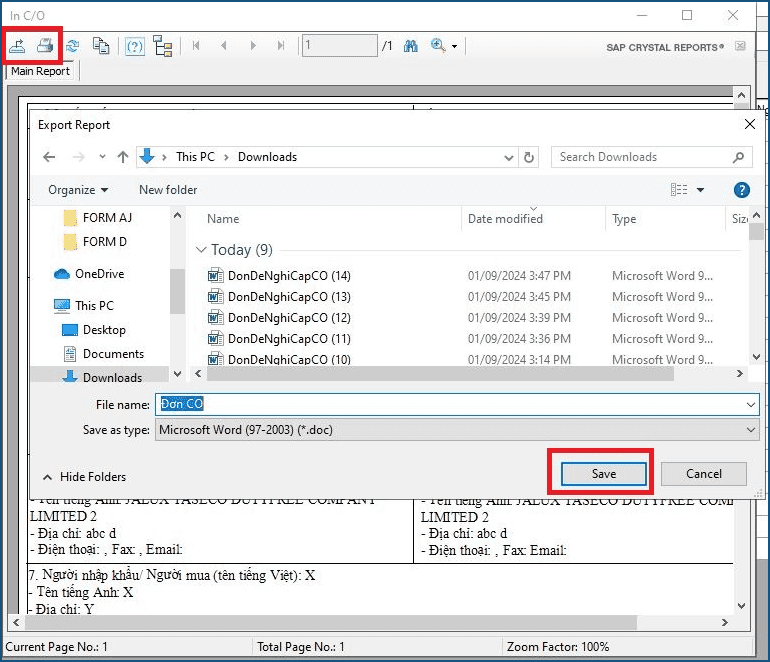The width and height of the screenshot is (770, 662).
Task: Click This PC in the address breadcrumb
Action: pos(195,157)
